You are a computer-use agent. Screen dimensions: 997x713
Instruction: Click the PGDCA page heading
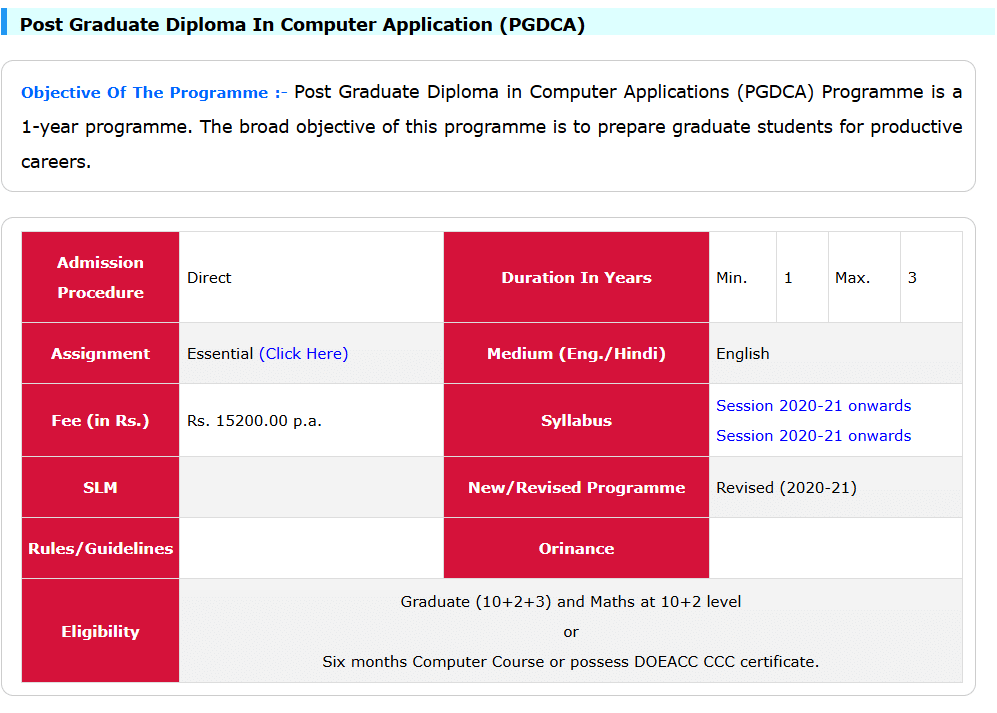(x=302, y=24)
